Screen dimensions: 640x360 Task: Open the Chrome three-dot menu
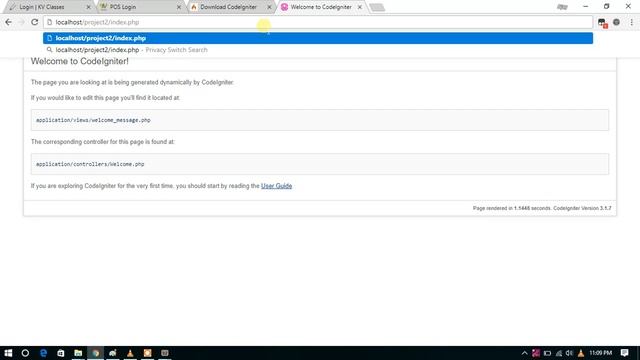pyautogui.click(x=631, y=22)
